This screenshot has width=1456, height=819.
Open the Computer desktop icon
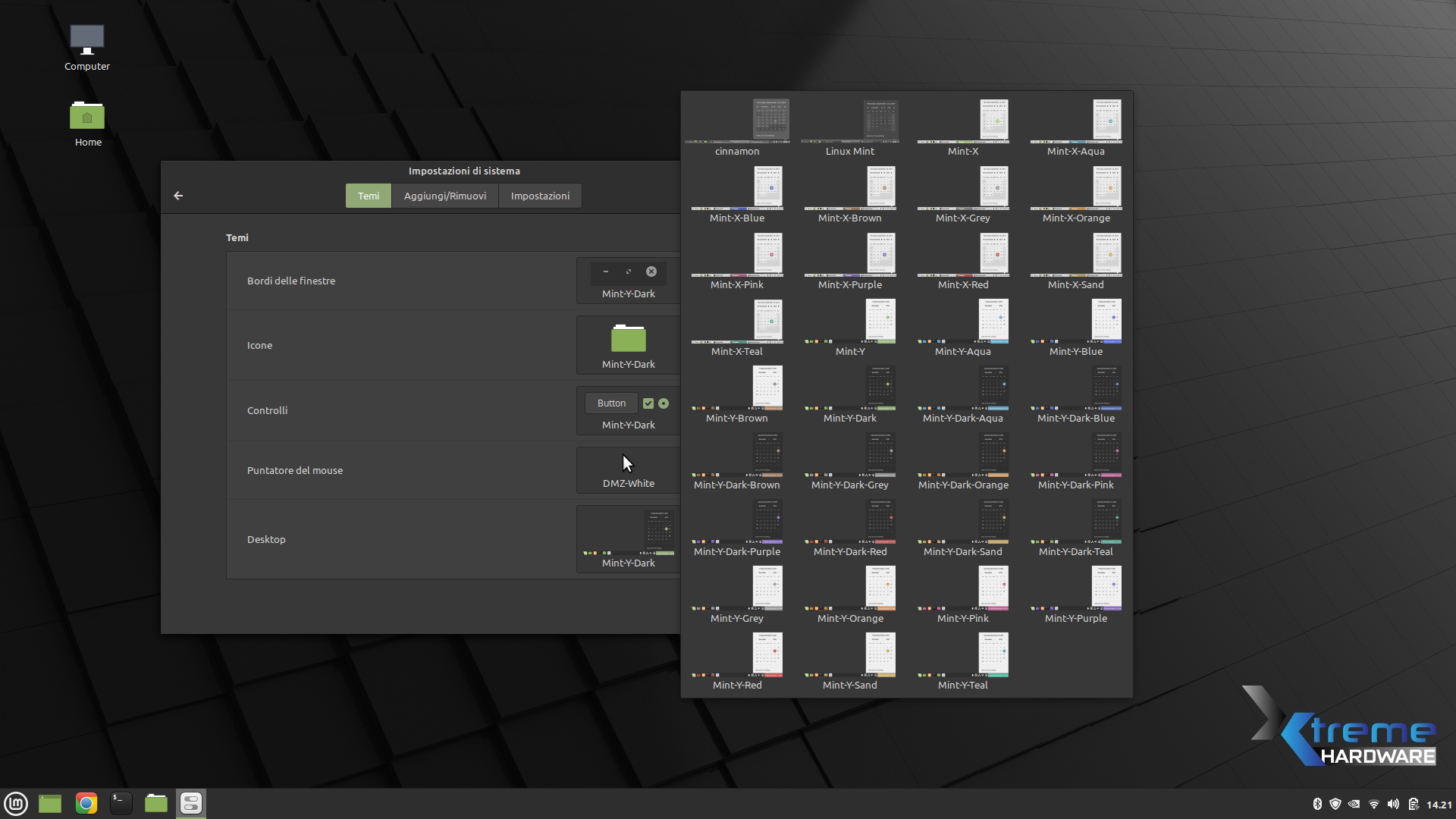coord(87,47)
